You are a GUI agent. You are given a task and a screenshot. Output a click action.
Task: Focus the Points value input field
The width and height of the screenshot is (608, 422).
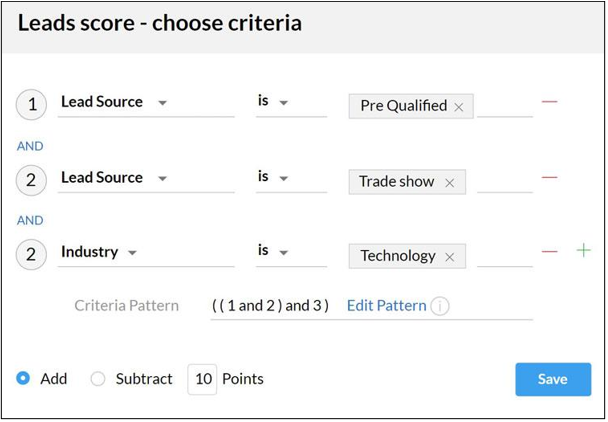pyautogui.click(x=202, y=379)
